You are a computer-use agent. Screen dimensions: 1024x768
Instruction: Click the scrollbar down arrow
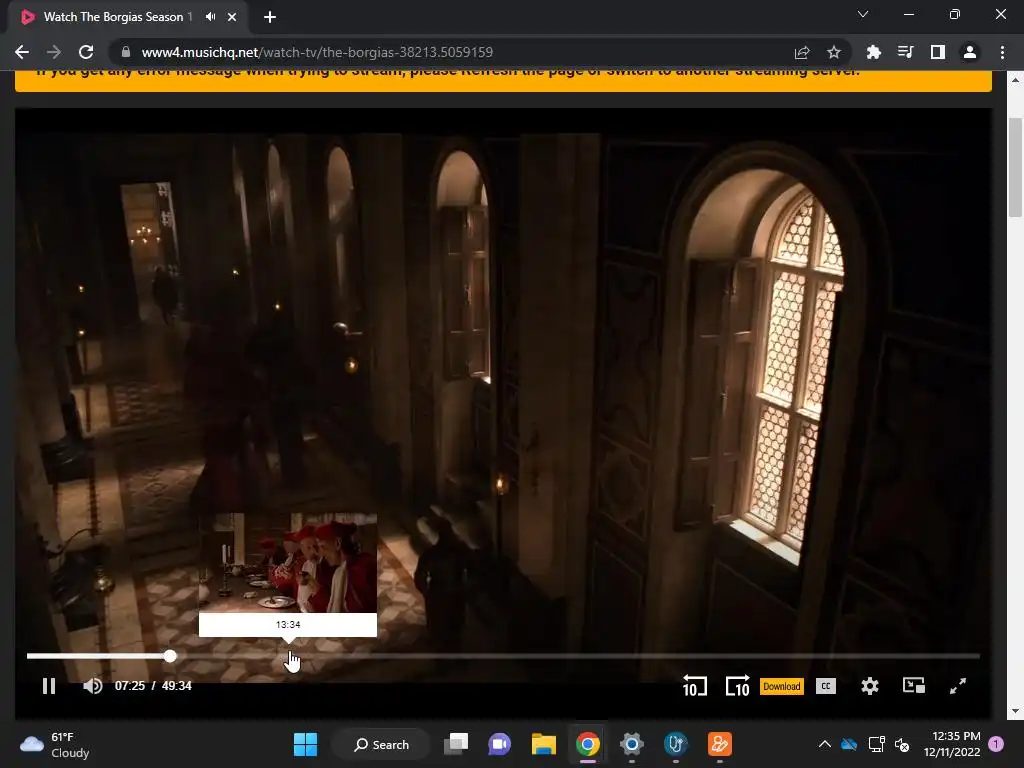click(x=1015, y=711)
